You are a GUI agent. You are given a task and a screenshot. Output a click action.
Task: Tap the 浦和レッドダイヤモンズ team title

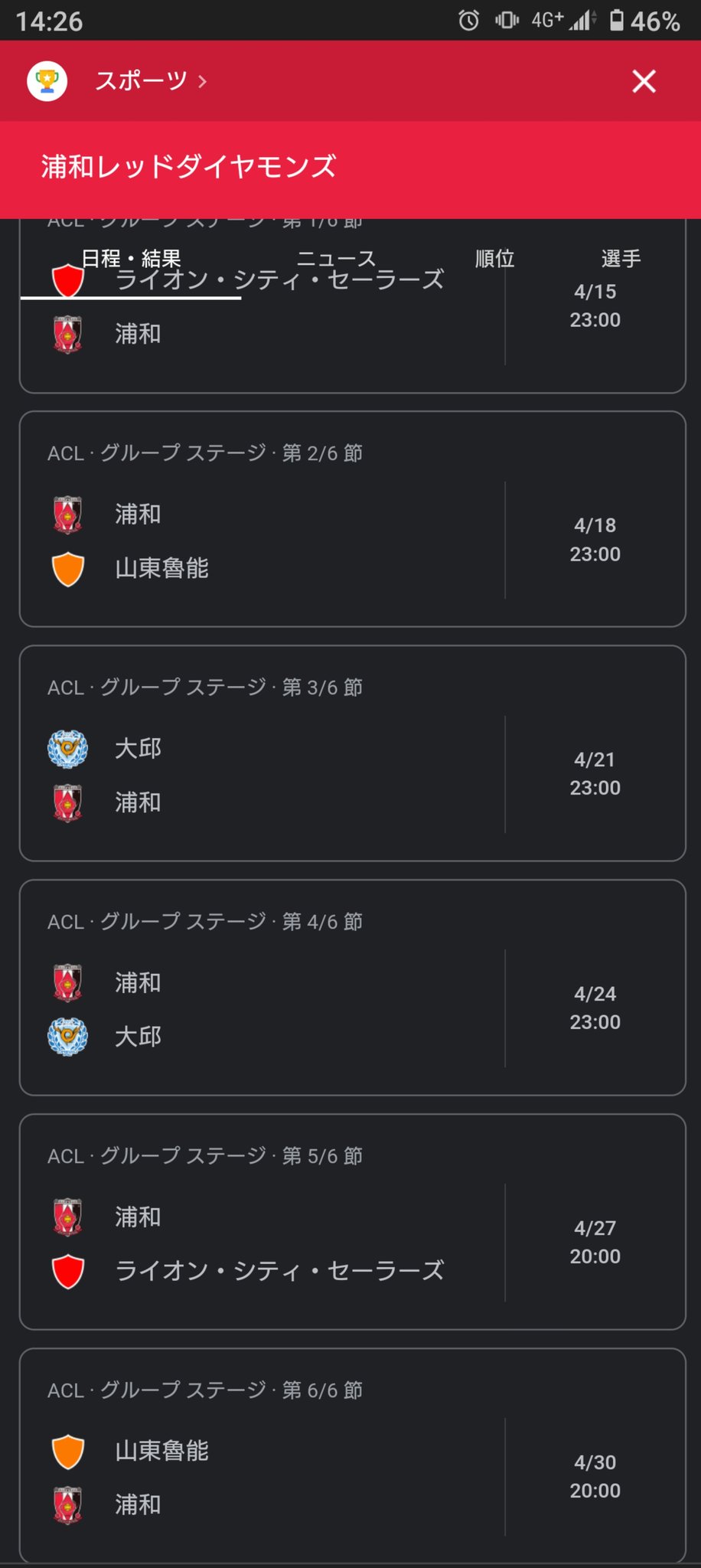point(188,166)
